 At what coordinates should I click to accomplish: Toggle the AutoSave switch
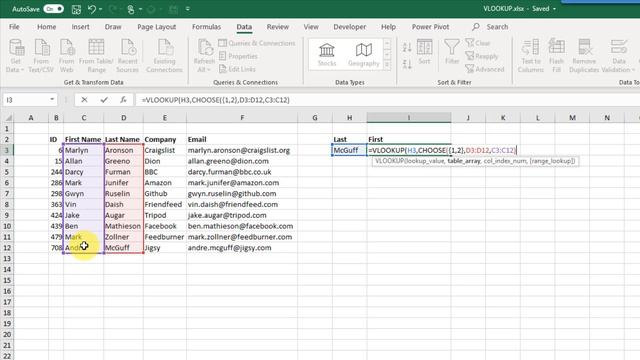coord(53,9)
